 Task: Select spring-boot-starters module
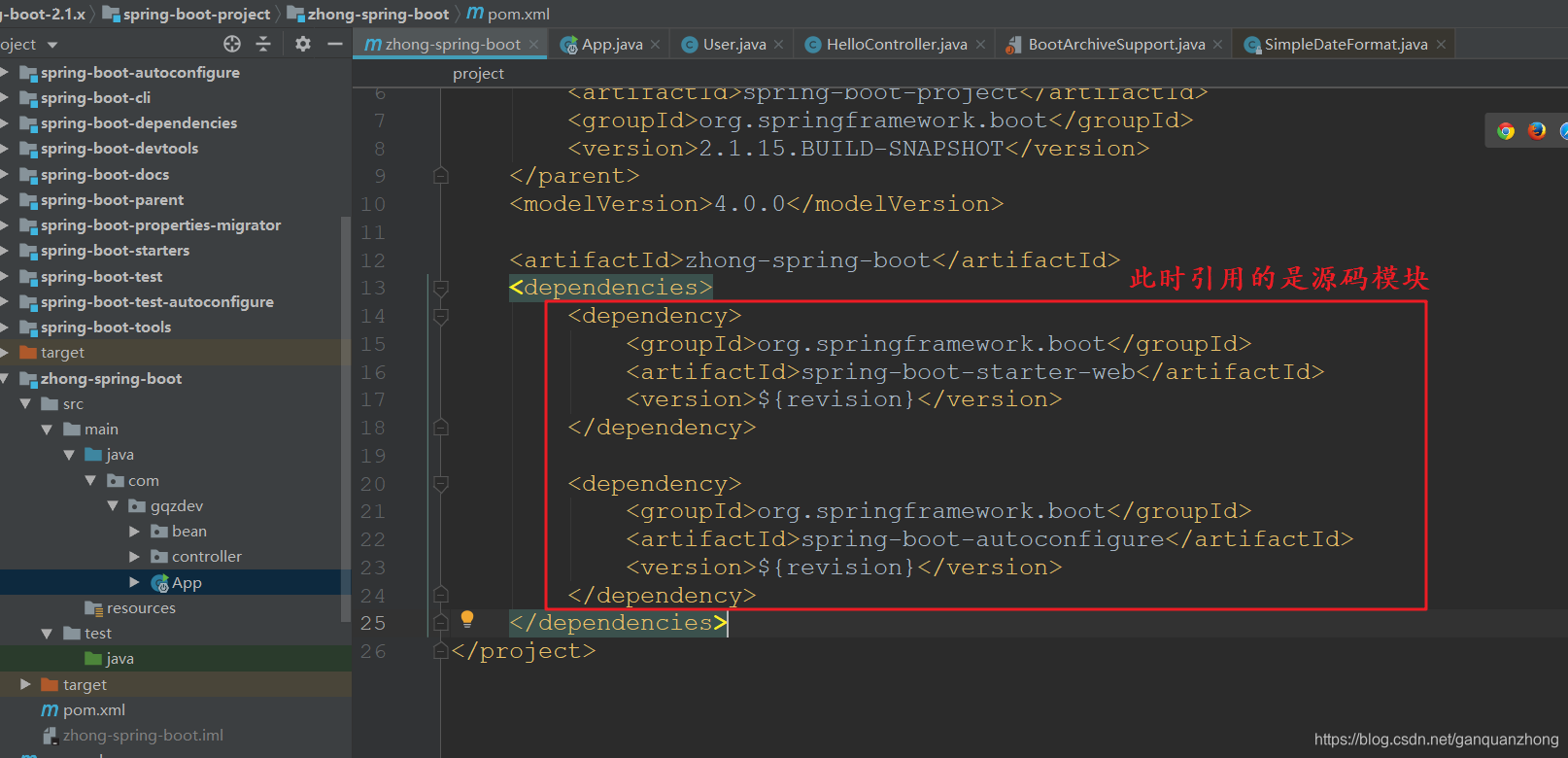115,251
